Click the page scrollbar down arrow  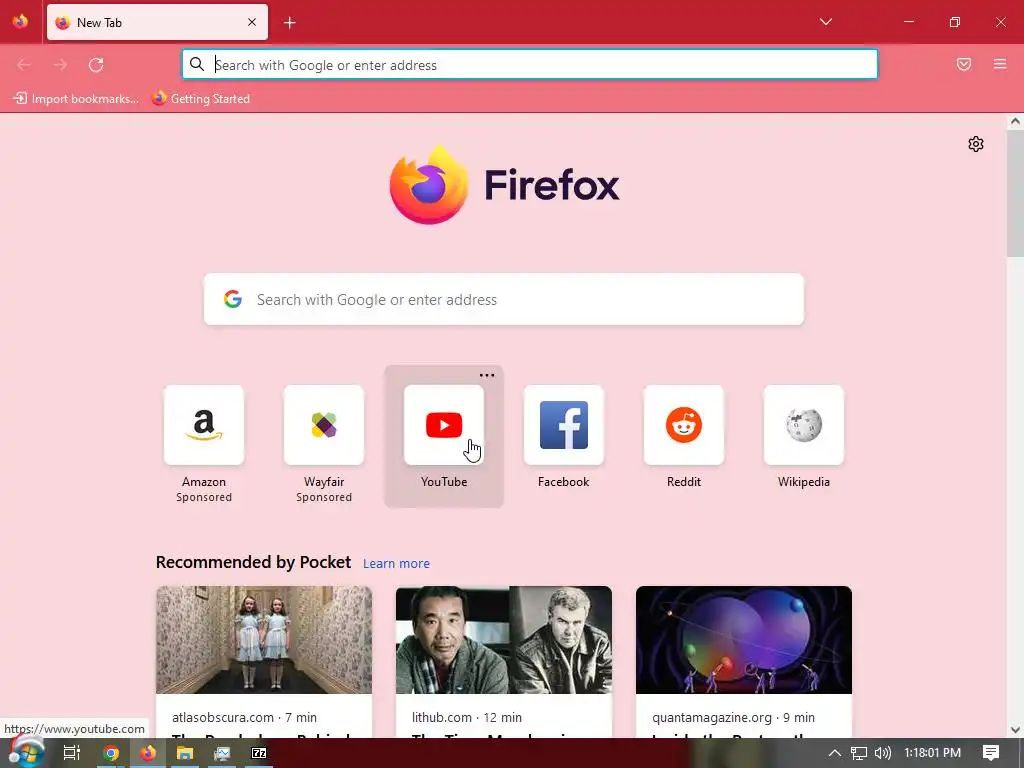point(1015,730)
